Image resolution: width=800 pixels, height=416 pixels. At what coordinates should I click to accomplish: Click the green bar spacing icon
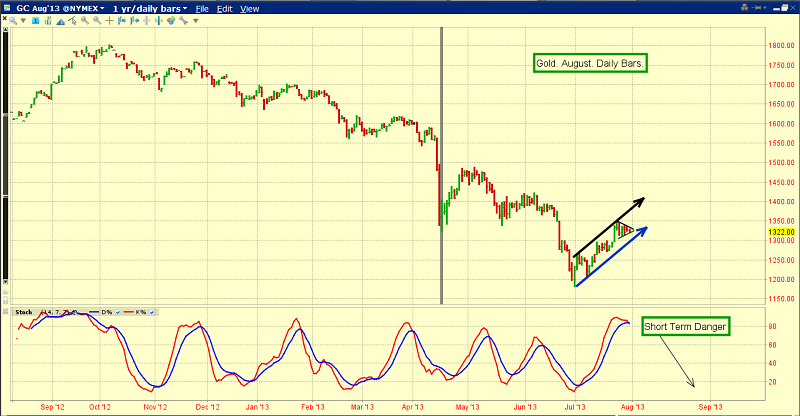159,21
